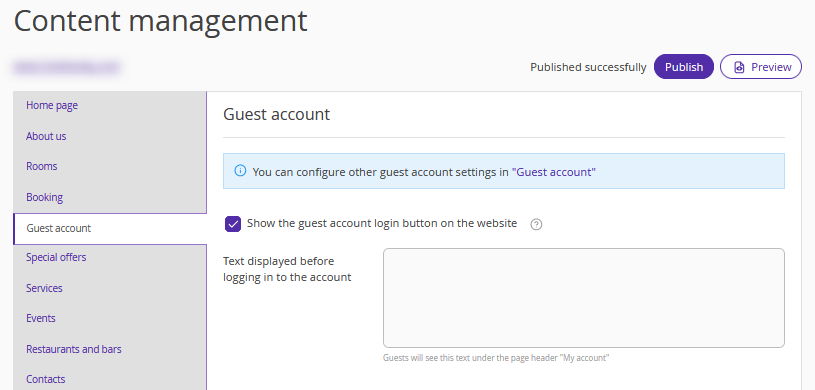The image size is (815, 390).
Task: Navigate to Services in the sidebar
Action: click(44, 288)
